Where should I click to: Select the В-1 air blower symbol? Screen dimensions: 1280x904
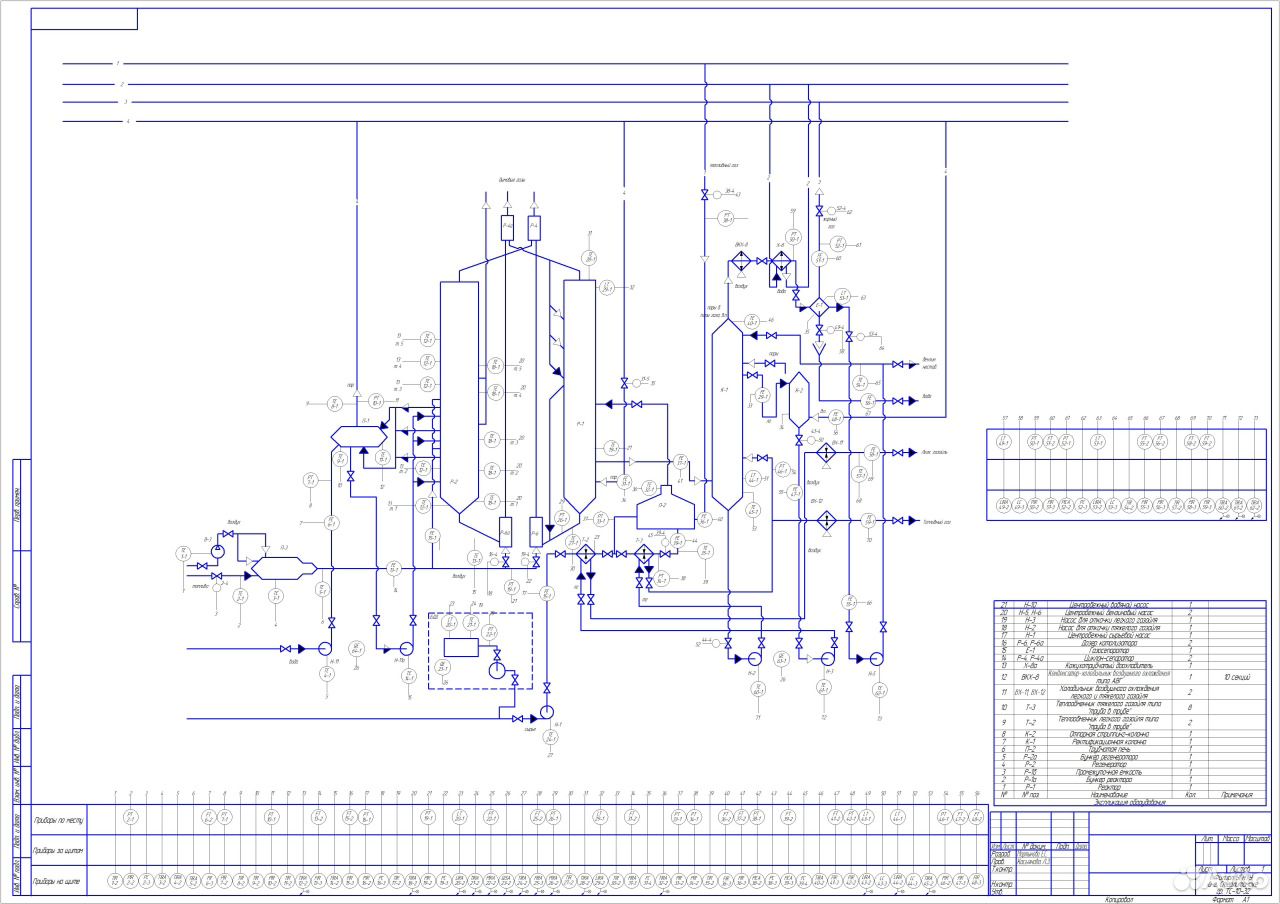[x=218, y=551]
